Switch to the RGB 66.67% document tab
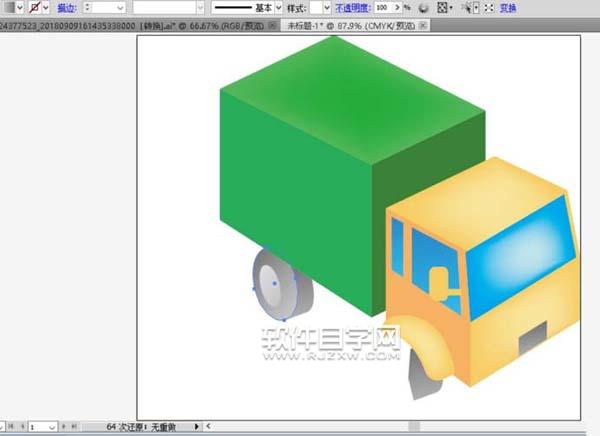600x436 pixels. pyautogui.click(x=132, y=26)
